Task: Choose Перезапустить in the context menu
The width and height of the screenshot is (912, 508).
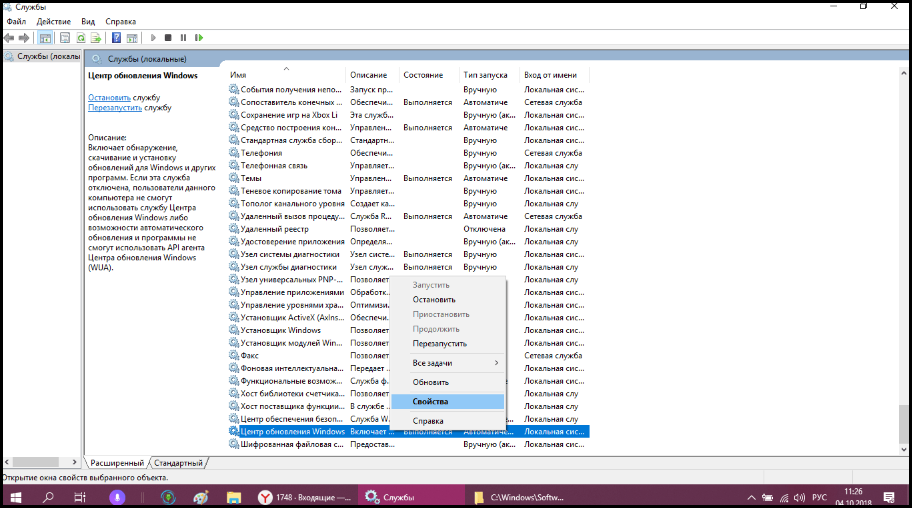Action: [x=447, y=344]
